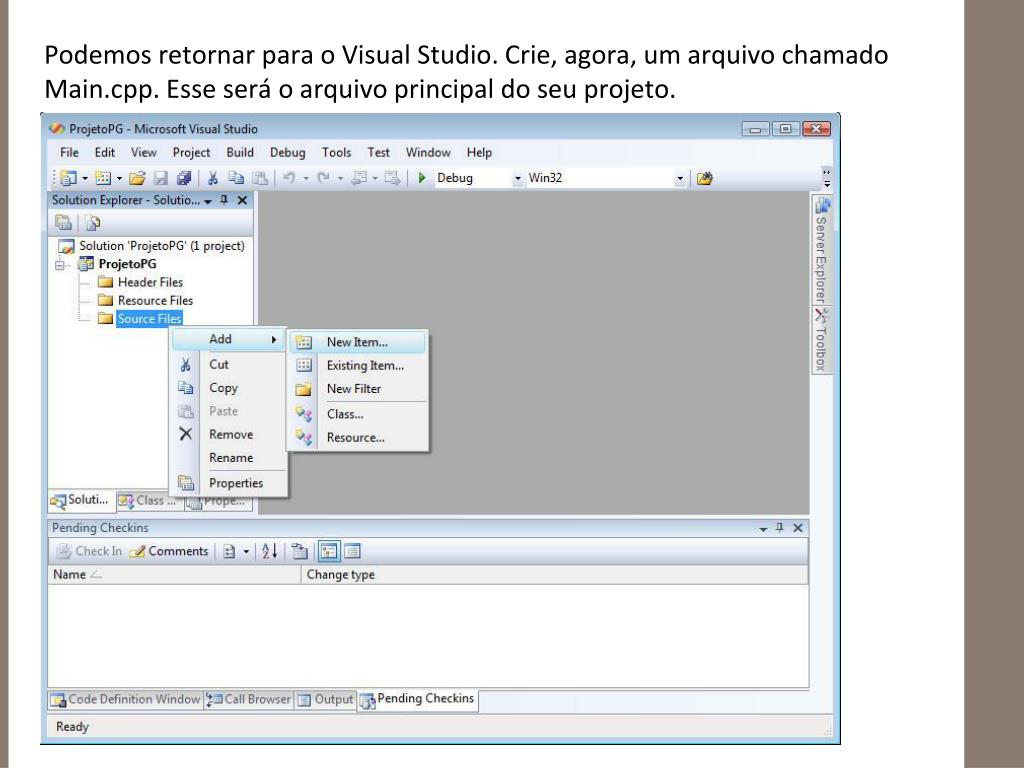Click the Navigate Backward toolbar icon
Screen dimensions: 1024x768
[x=359, y=178]
